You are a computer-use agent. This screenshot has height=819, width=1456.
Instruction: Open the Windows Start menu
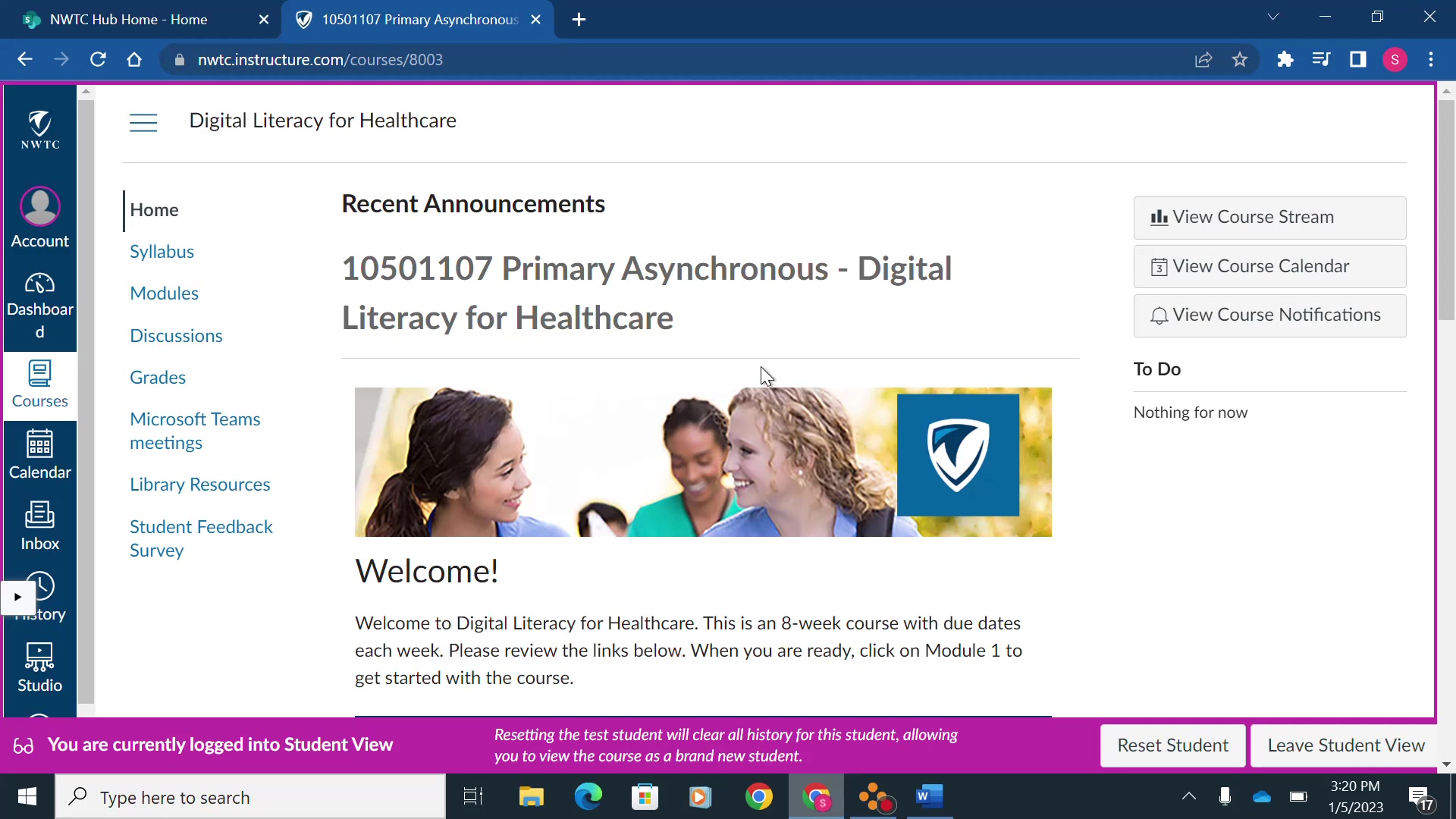tap(27, 797)
